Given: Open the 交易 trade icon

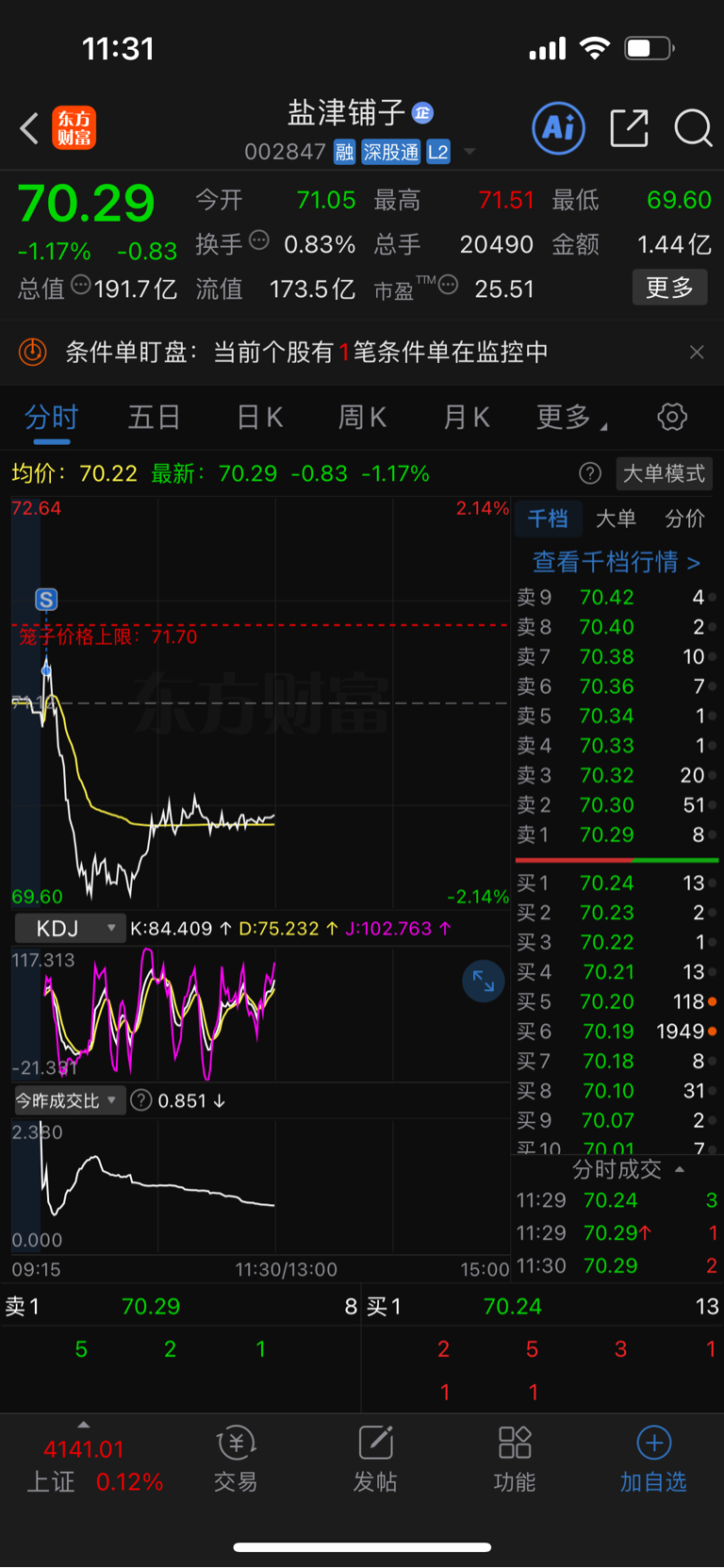Looking at the screenshot, I should pyautogui.click(x=236, y=1460).
